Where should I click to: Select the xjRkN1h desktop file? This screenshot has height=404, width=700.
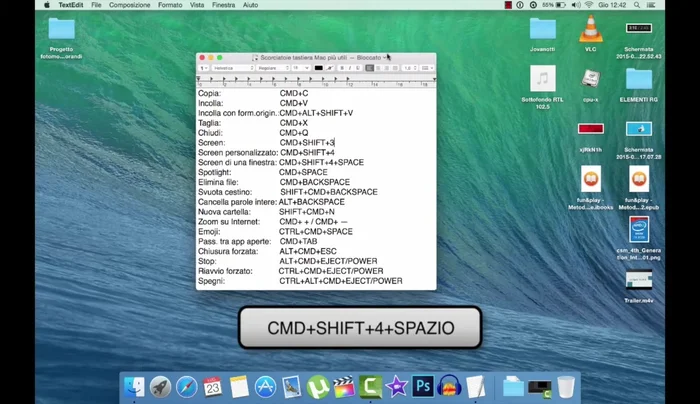pyautogui.click(x=591, y=129)
